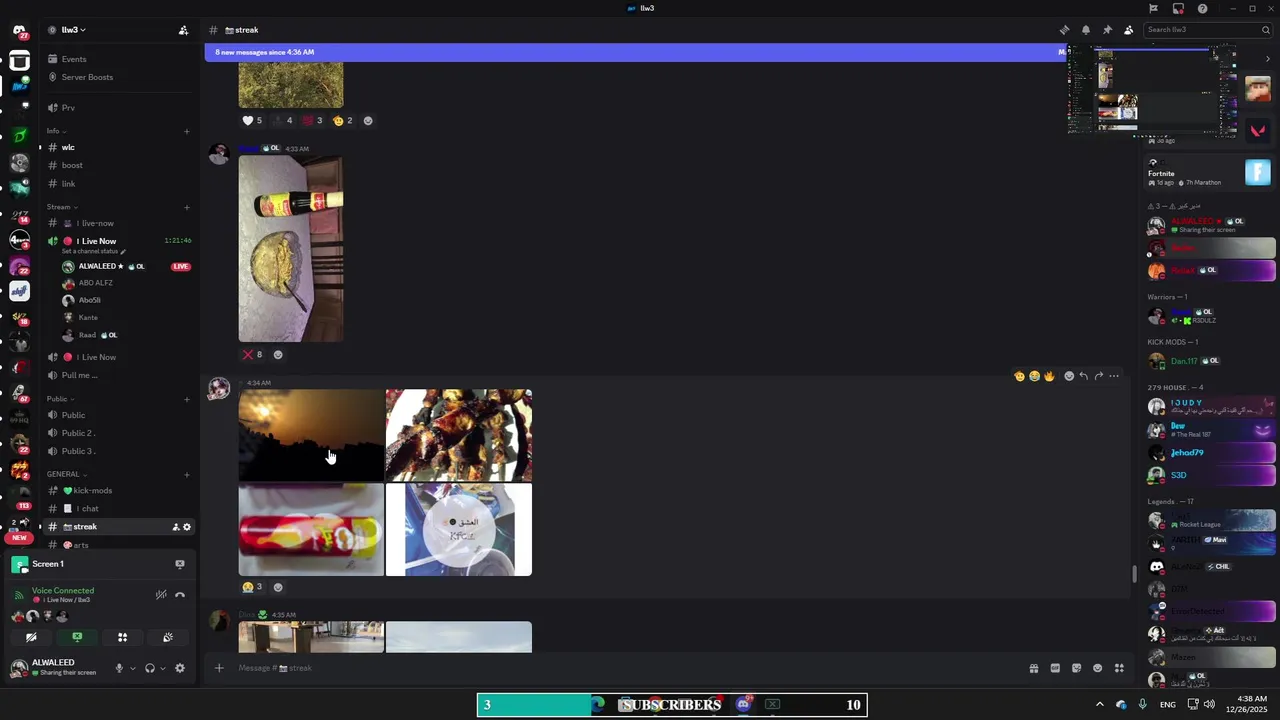Image resolution: width=1280 pixels, height=720 pixels.
Task: Toggle the heart reaction showing 5
Action: pyautogui.click(x=252, y=120)
